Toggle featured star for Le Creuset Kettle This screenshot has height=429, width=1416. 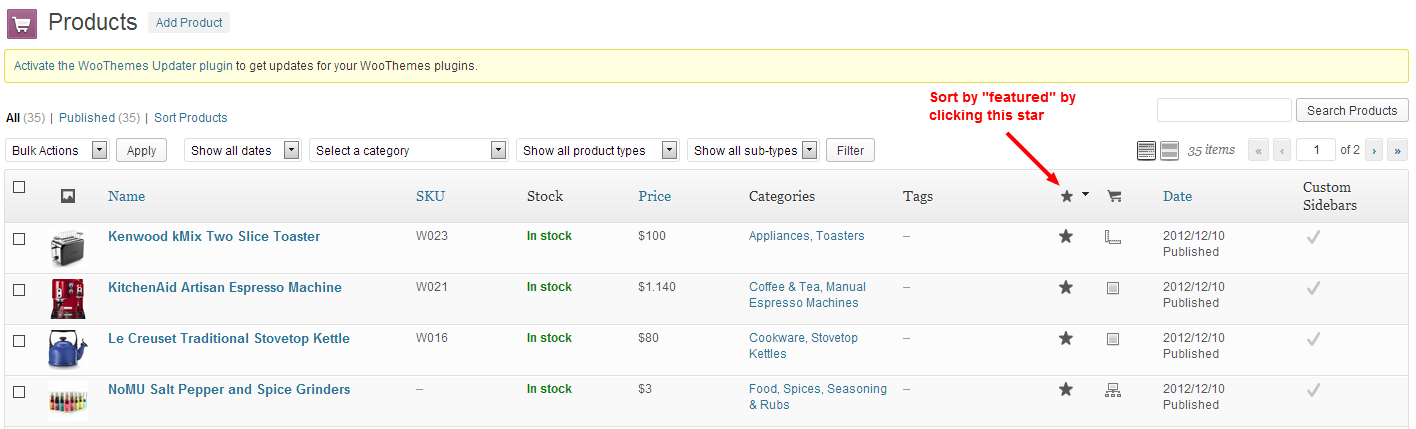click(1066, 338)
